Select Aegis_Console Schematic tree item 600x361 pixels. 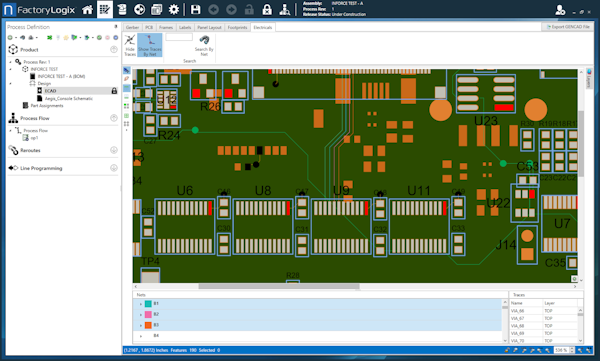click(x=68, y=98)
